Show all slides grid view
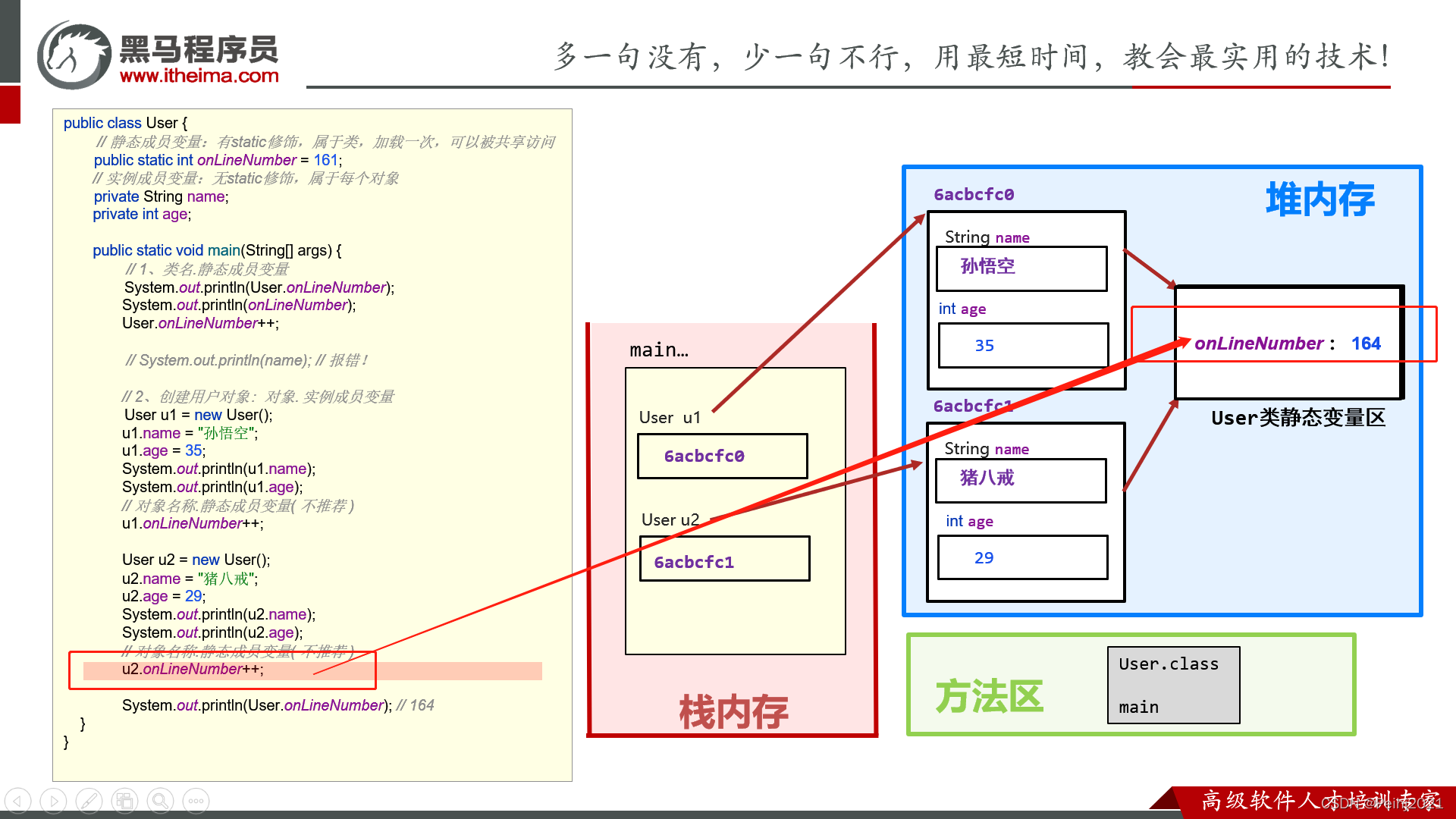The width and height of the screenshot is (1456, 819). (x=124, y=801)
